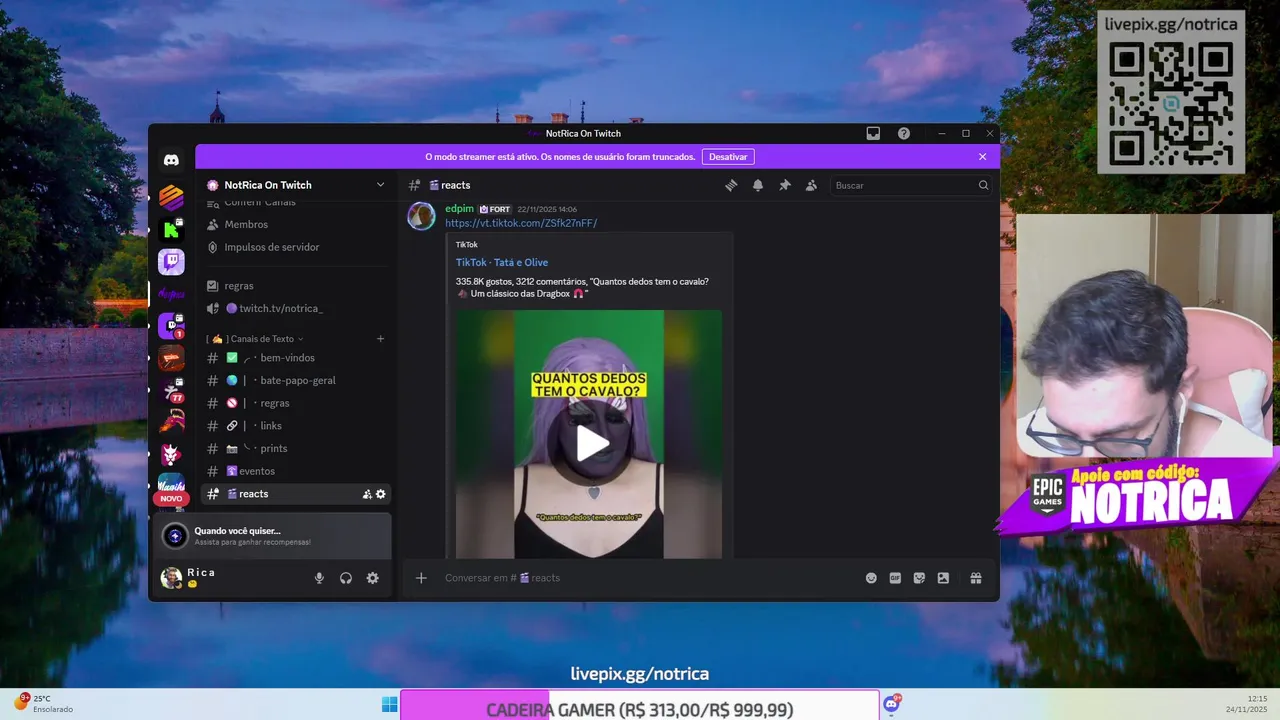Open the orange striped server in the server list

pos(171,197)
